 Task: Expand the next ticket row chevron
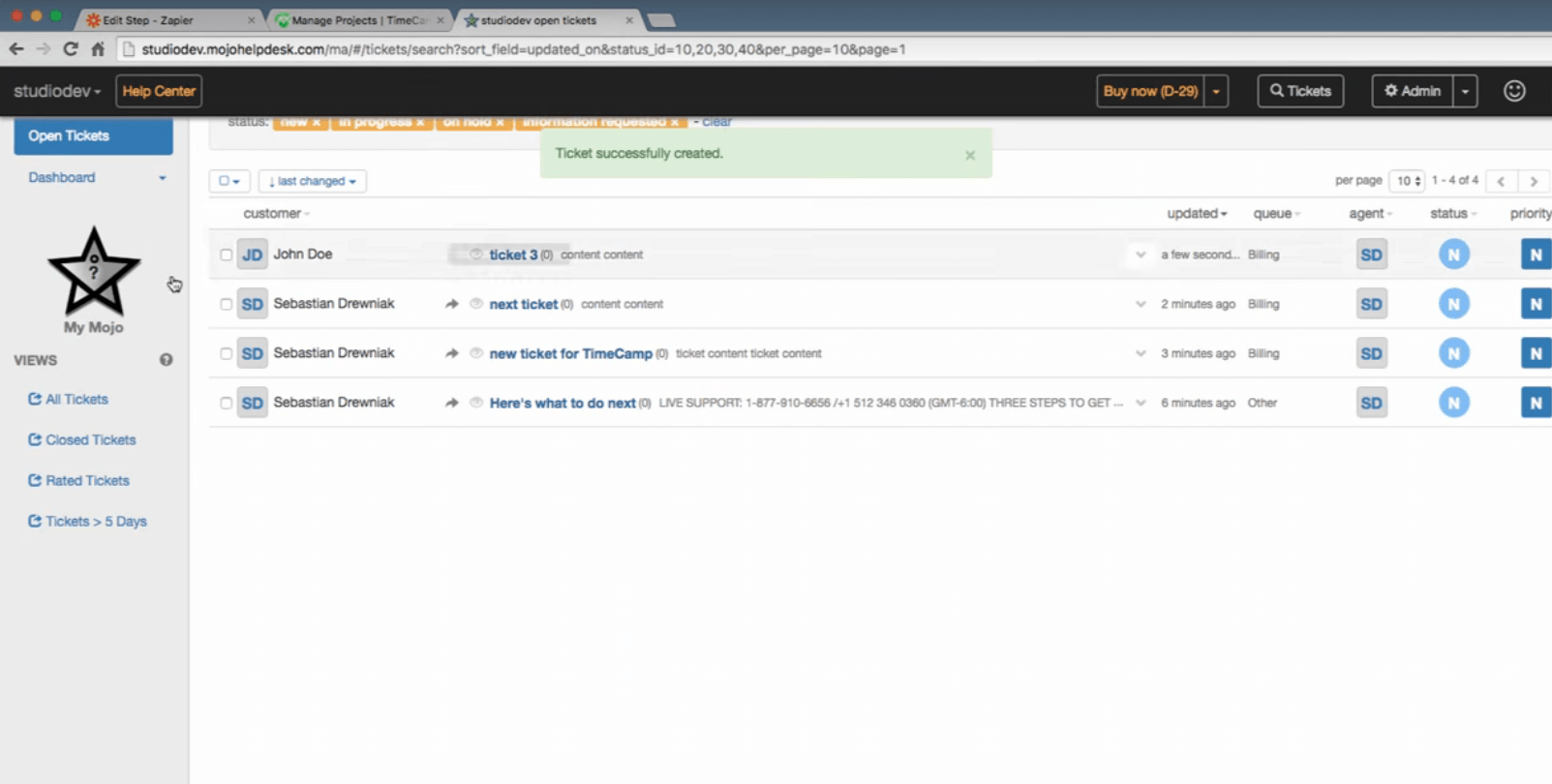click(1141, 304)
